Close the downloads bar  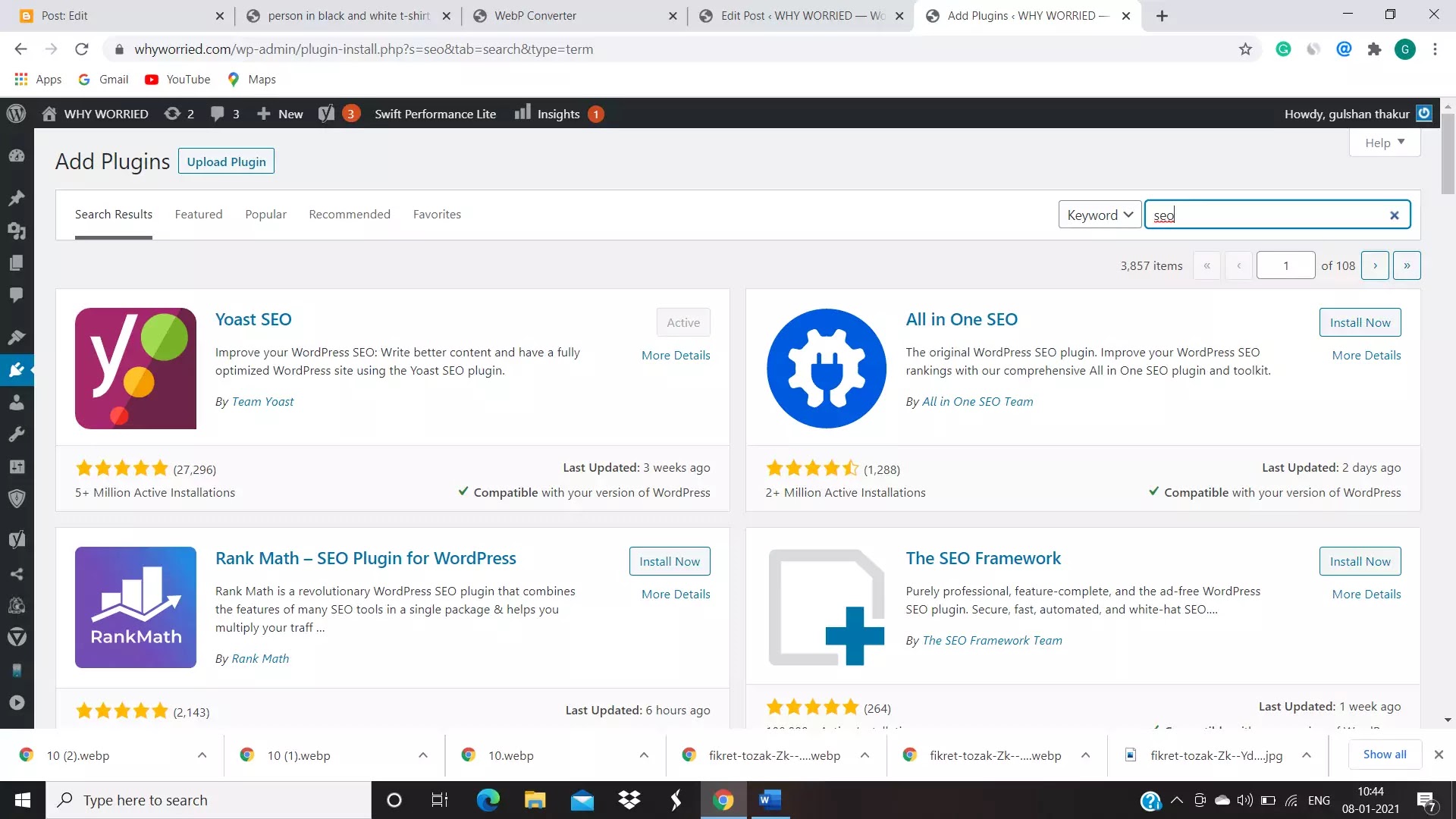[x=1439, y=755]
